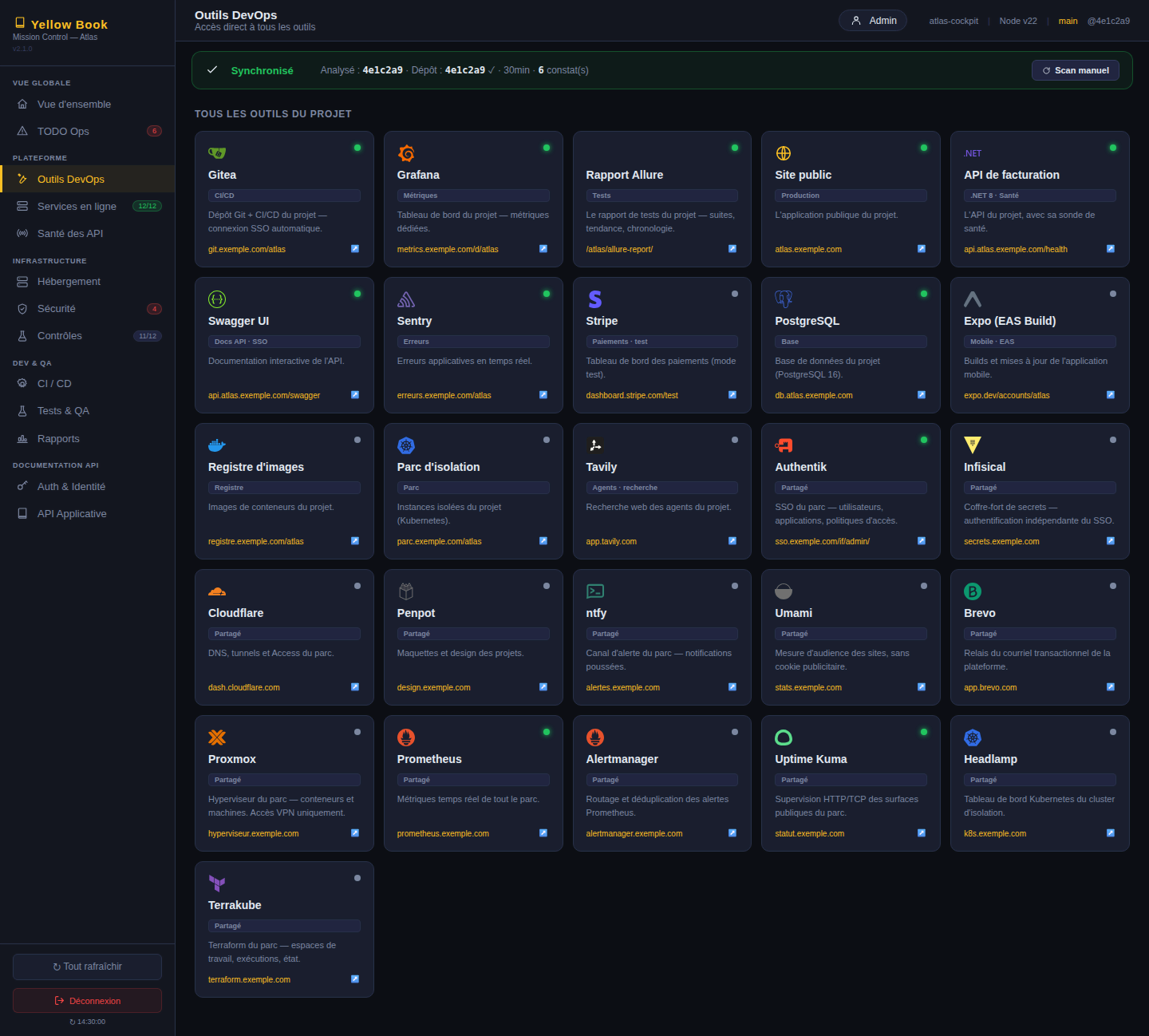Click the 'main' branch label in header

[x=1068, y=21]
